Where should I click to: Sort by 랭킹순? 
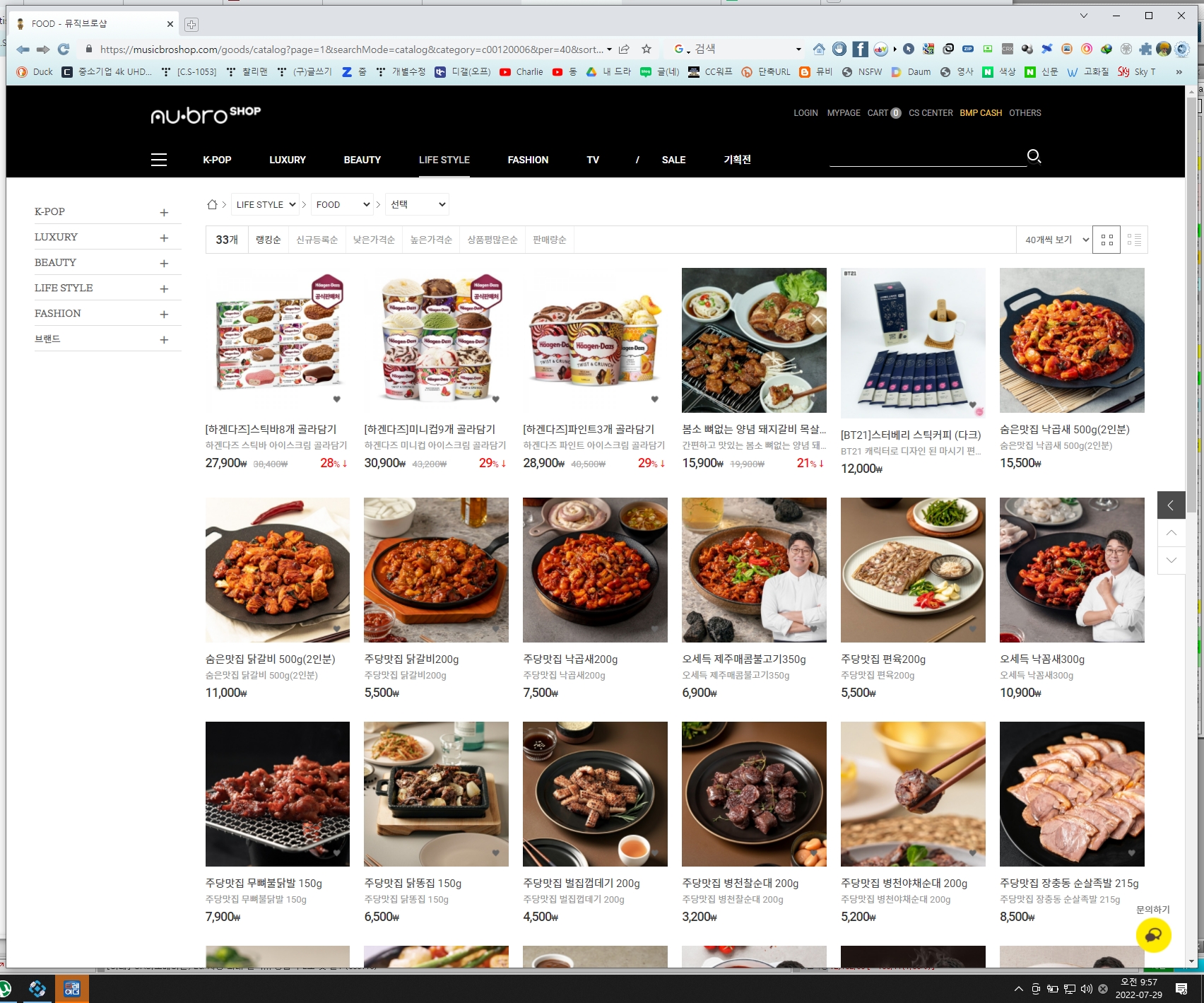click(x=268, y=240)
